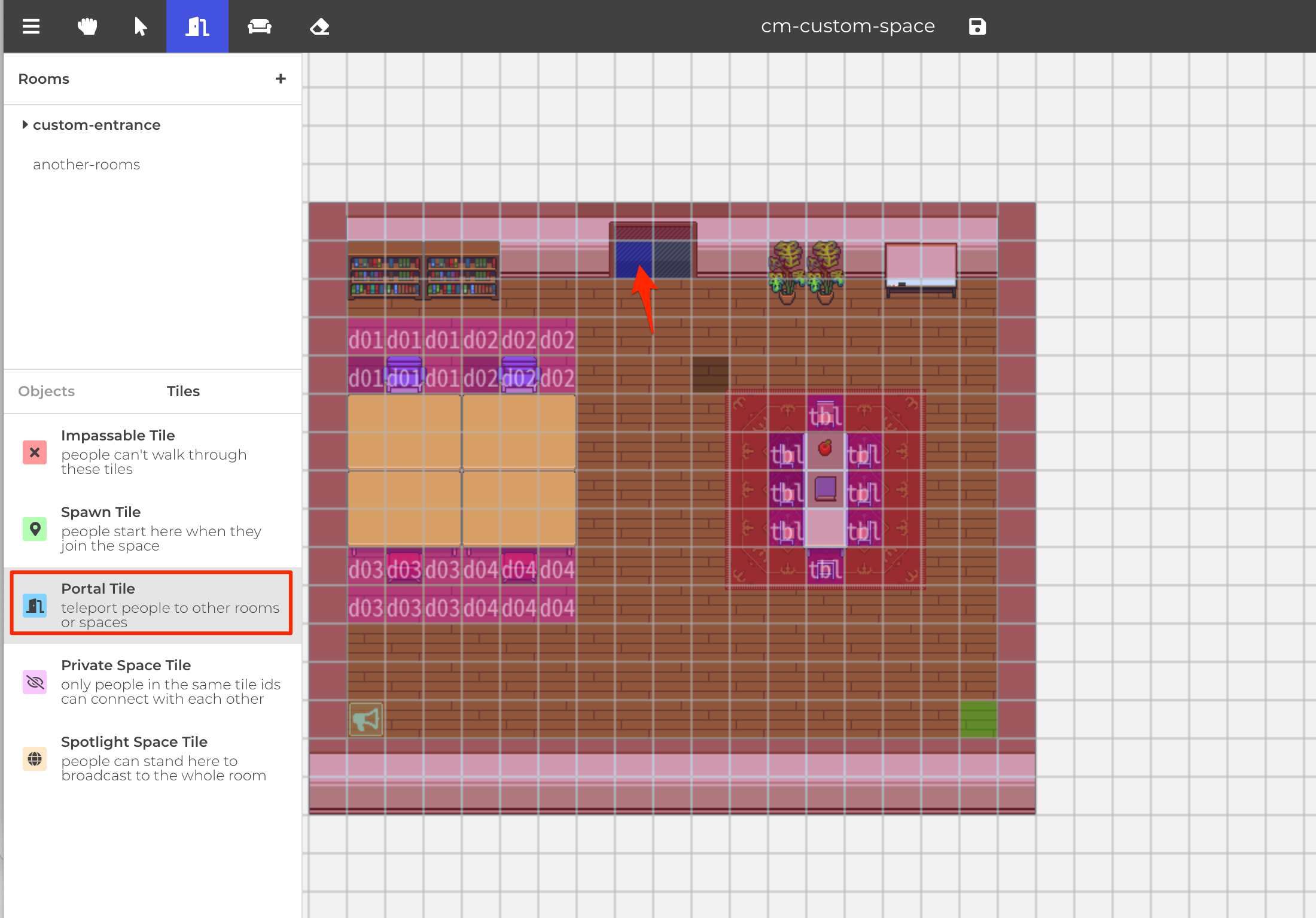Click the megaphone spotlight tile on map
1316x918 pixels.
[x=366, y=719]
